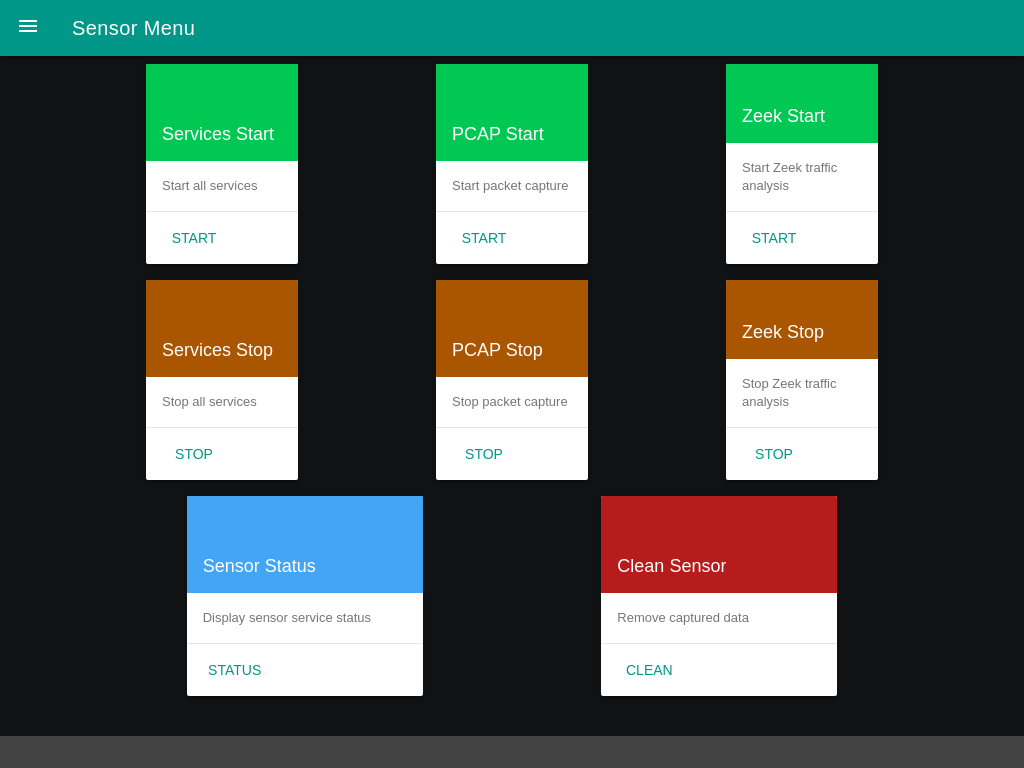Click the Remove captured data description
The width and height of the screenshot is (1024, 768).
(682, 618)
